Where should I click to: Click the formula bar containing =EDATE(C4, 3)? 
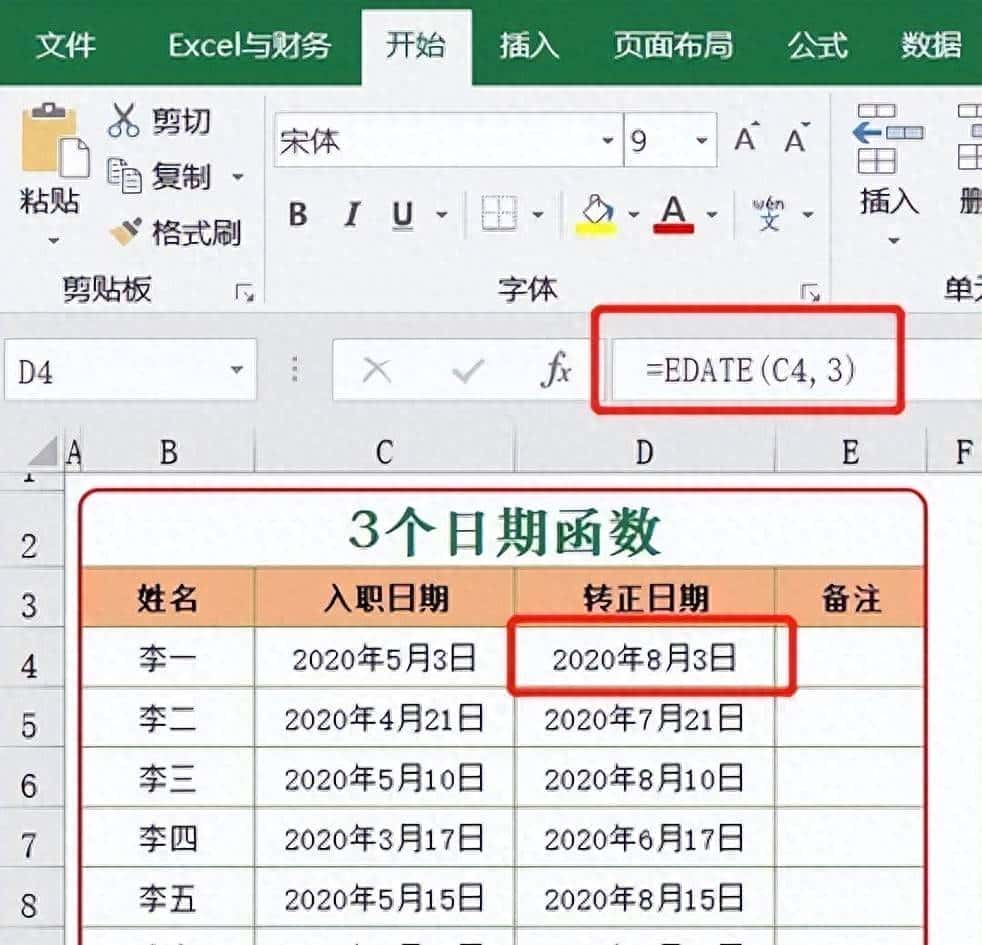[x=750, y=370]
